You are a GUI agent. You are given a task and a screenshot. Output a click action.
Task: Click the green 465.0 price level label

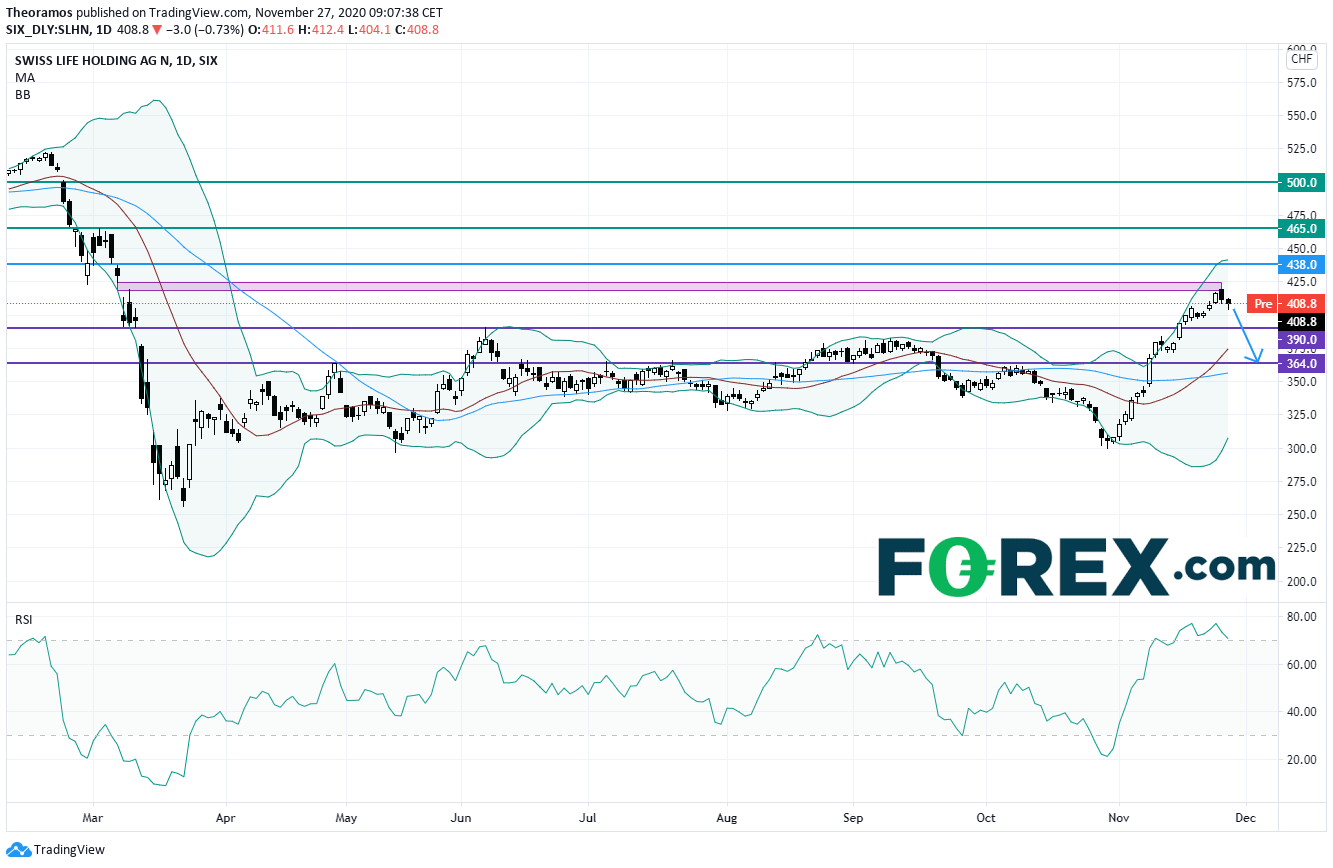1302,229
